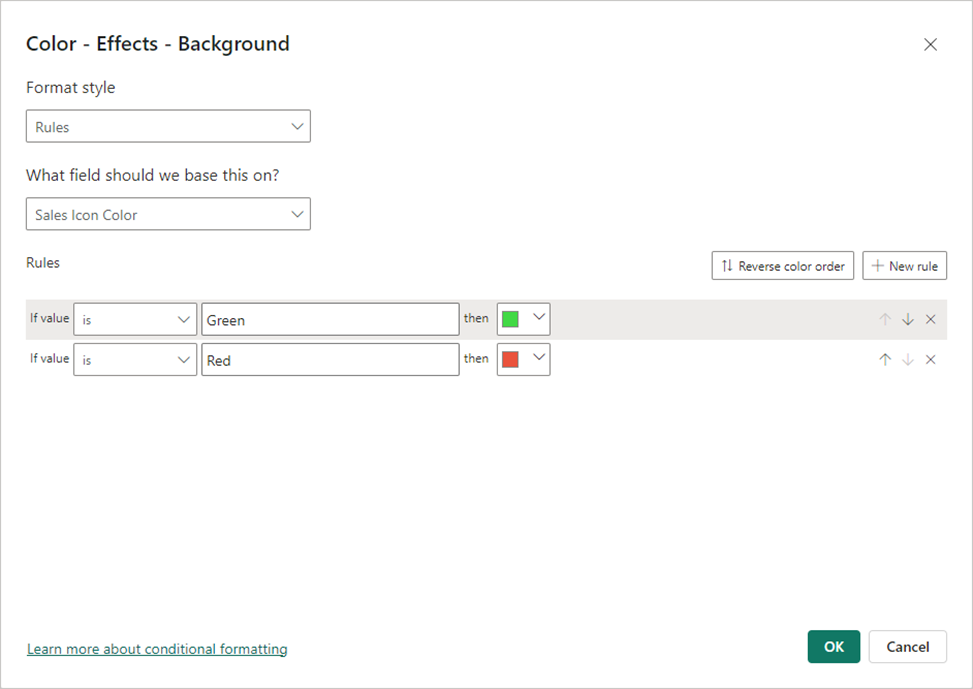Click the disabled up arrow on Green rule
This screenshot has height=689, width=973.
coord(885,320)
